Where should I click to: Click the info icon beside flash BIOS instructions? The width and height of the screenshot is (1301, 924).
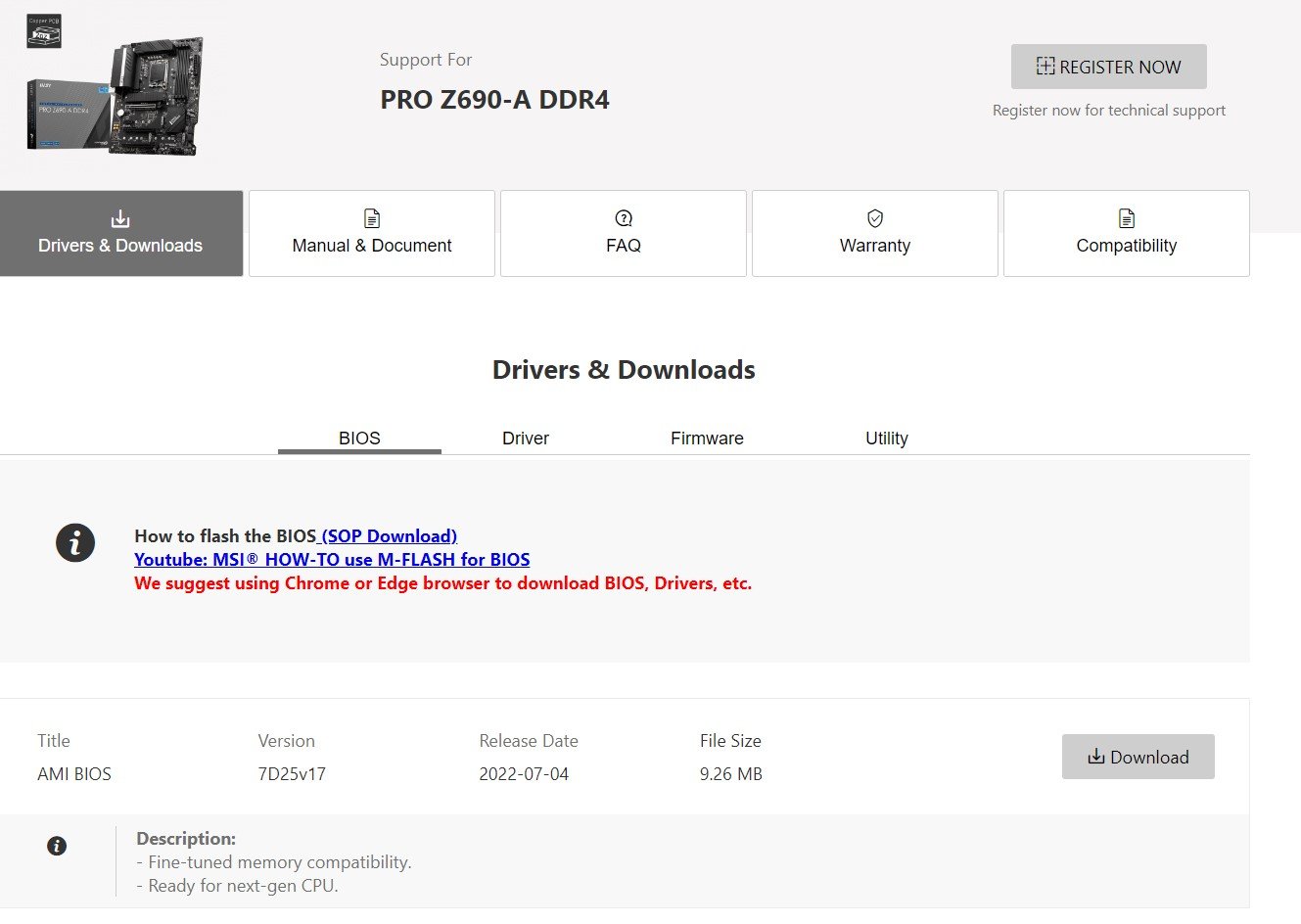pyautogui.click(x=75, y=542)
